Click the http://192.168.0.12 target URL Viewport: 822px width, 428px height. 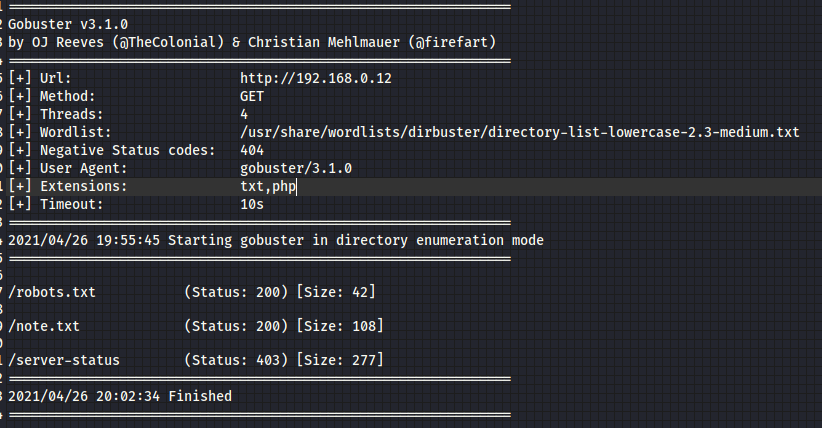coord(315,78)
